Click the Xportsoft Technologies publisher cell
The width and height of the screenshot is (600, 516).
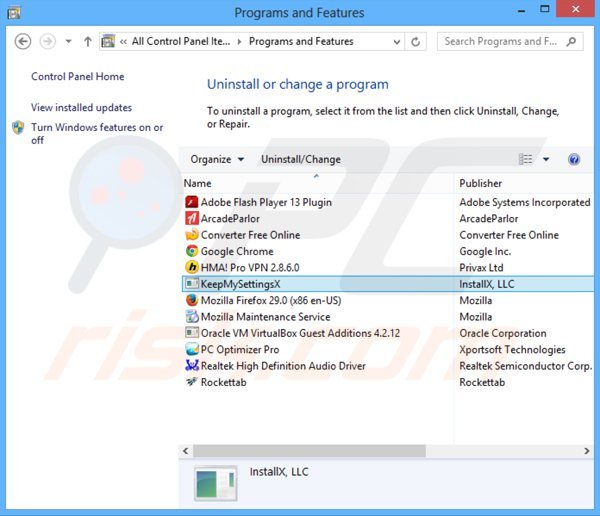(x=512, y=349)
